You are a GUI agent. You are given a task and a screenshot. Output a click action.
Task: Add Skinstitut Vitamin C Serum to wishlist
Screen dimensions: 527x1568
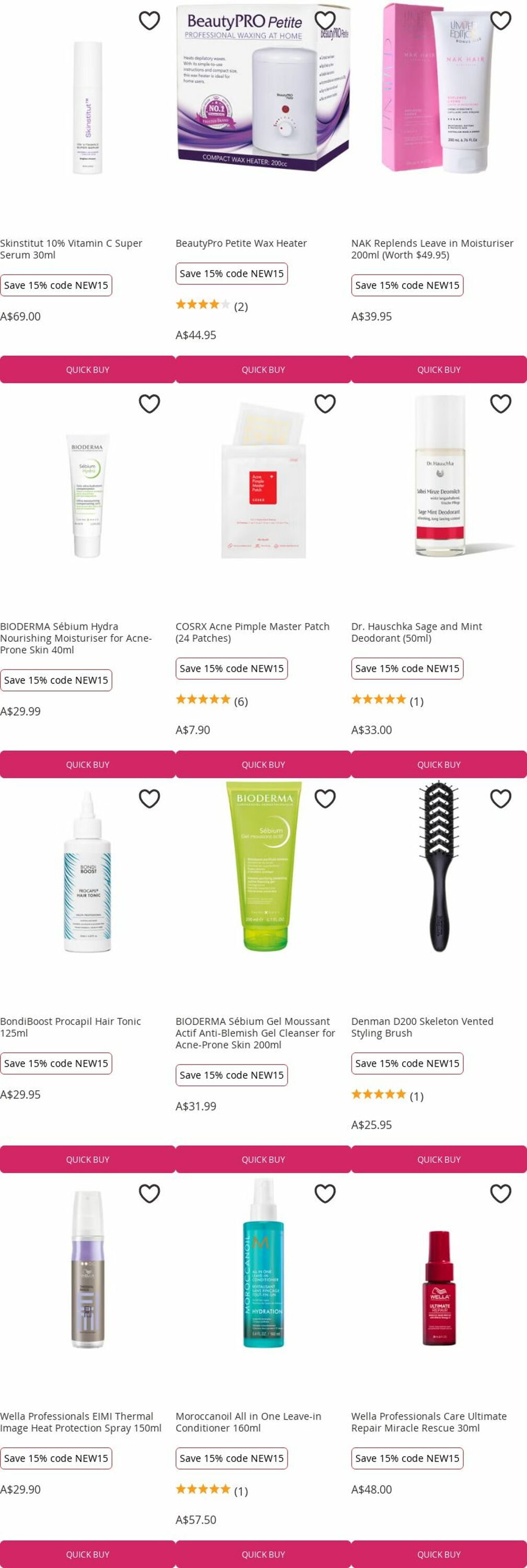pyautogui.click(x=149, y=21)
